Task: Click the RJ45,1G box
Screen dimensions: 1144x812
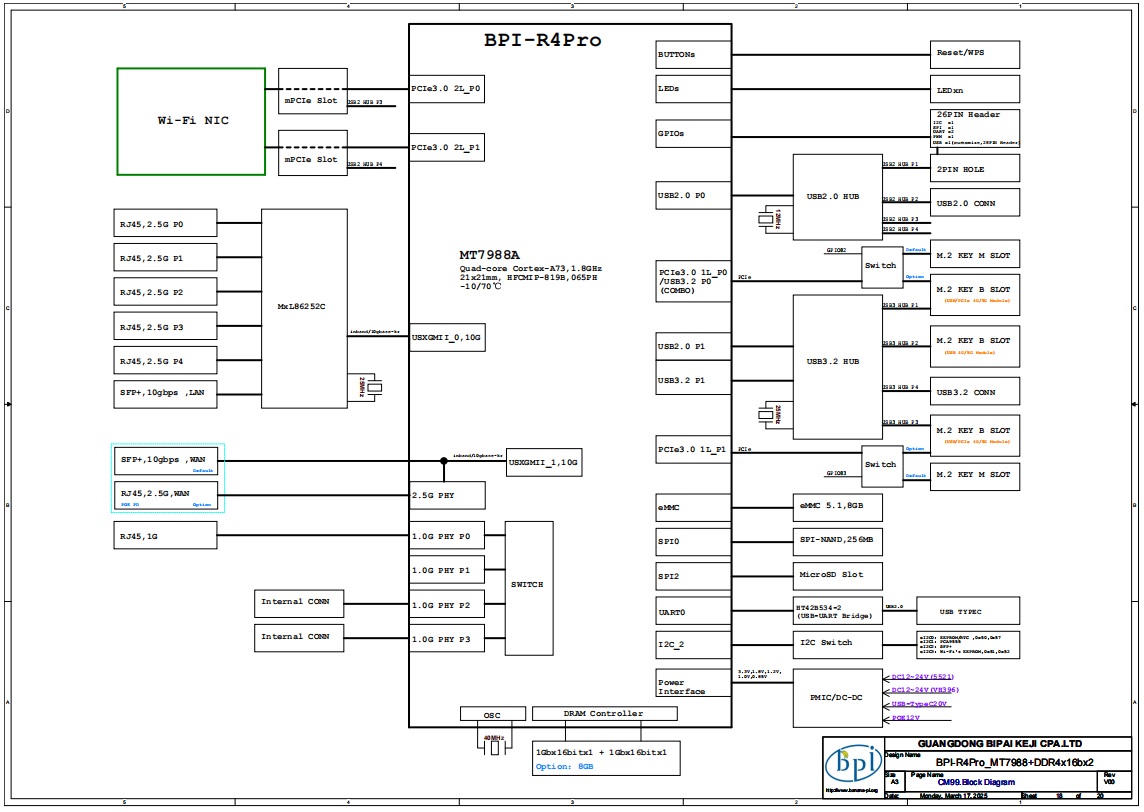Action: (165, 535)
